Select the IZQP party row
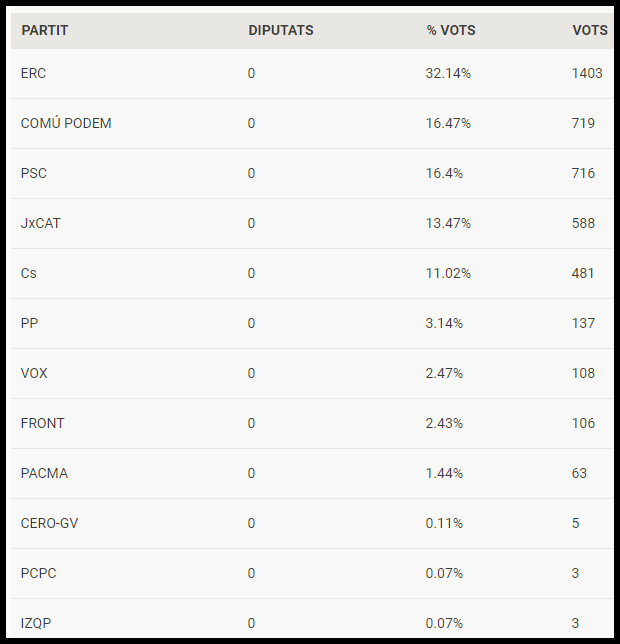 pos(312,620)
